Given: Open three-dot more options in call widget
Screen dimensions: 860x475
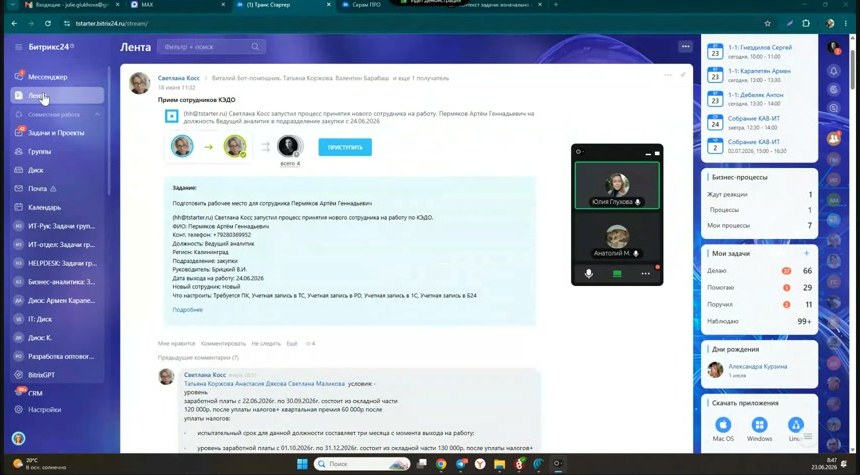Looking at the screenshot, I should 646,273.
